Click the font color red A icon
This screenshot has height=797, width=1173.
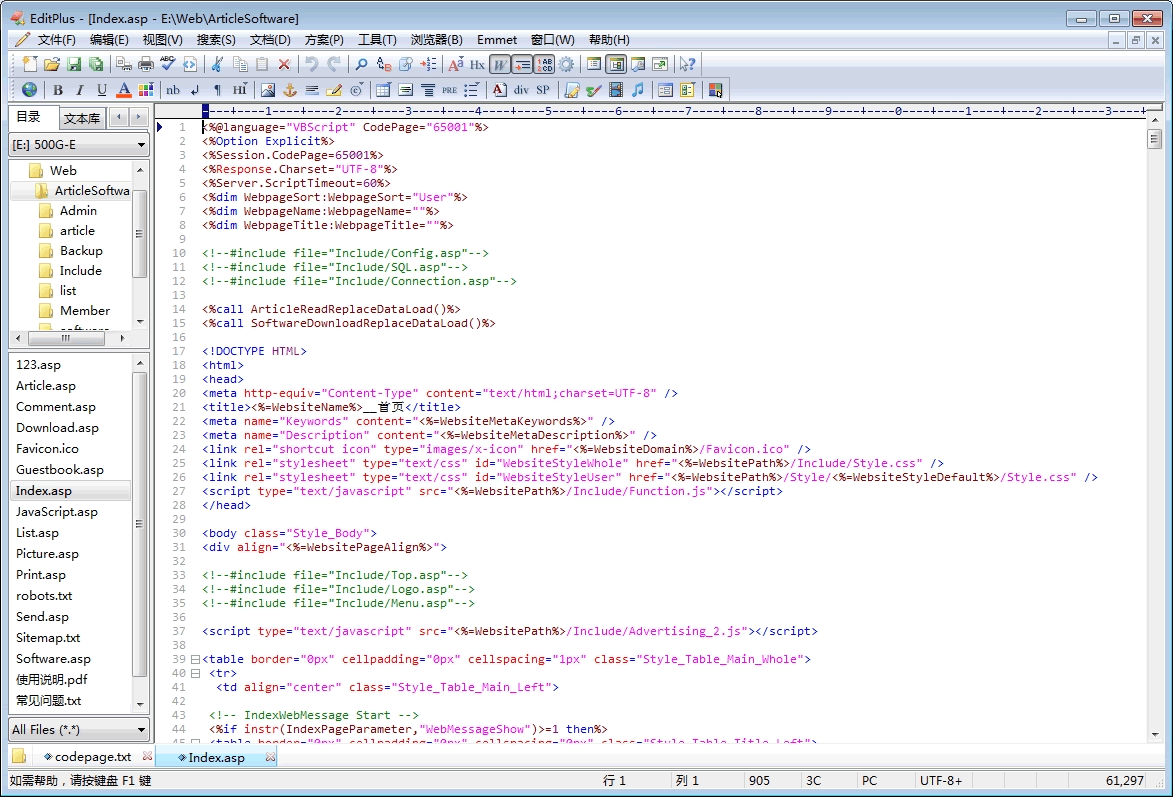coord(124,90)
